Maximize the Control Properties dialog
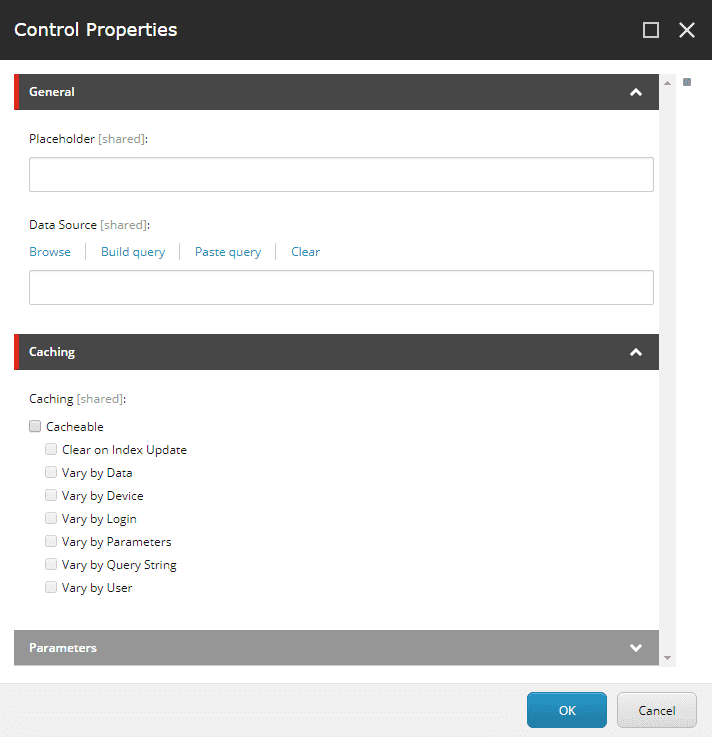The image size is (712, 737). tap(650, 30)
